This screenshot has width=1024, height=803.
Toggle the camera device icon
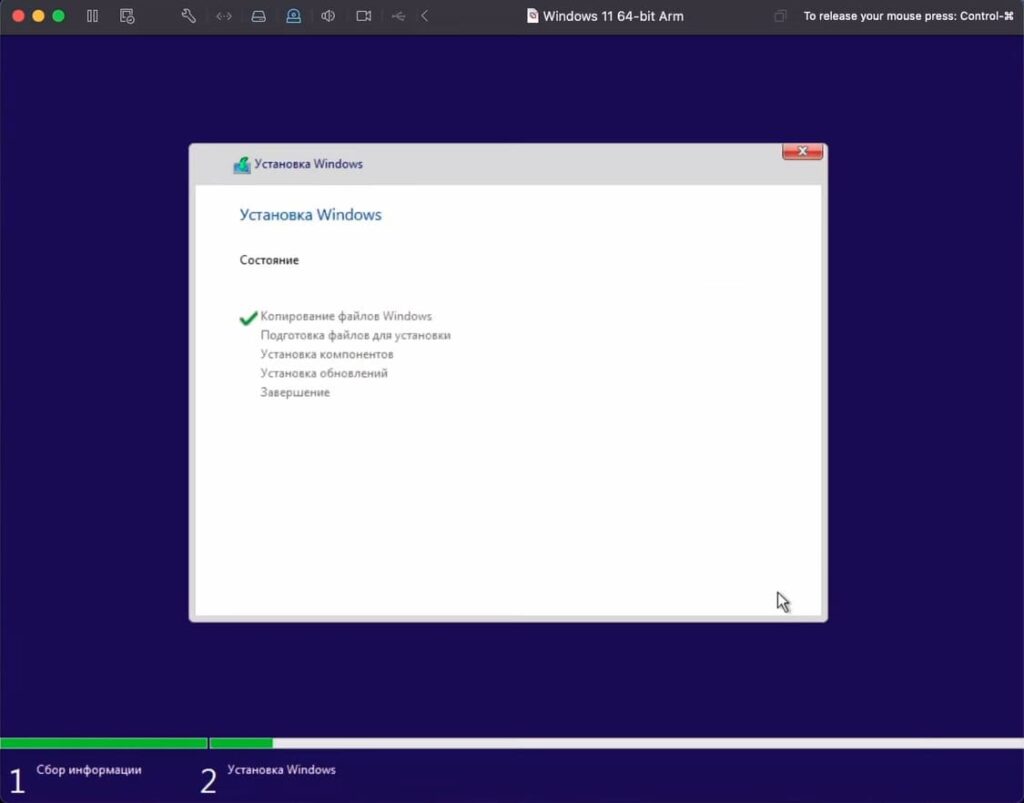(x=364, y=16)
